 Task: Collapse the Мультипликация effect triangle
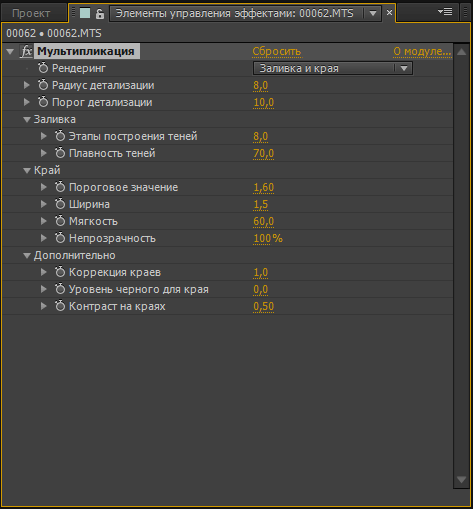pos(10,52)
